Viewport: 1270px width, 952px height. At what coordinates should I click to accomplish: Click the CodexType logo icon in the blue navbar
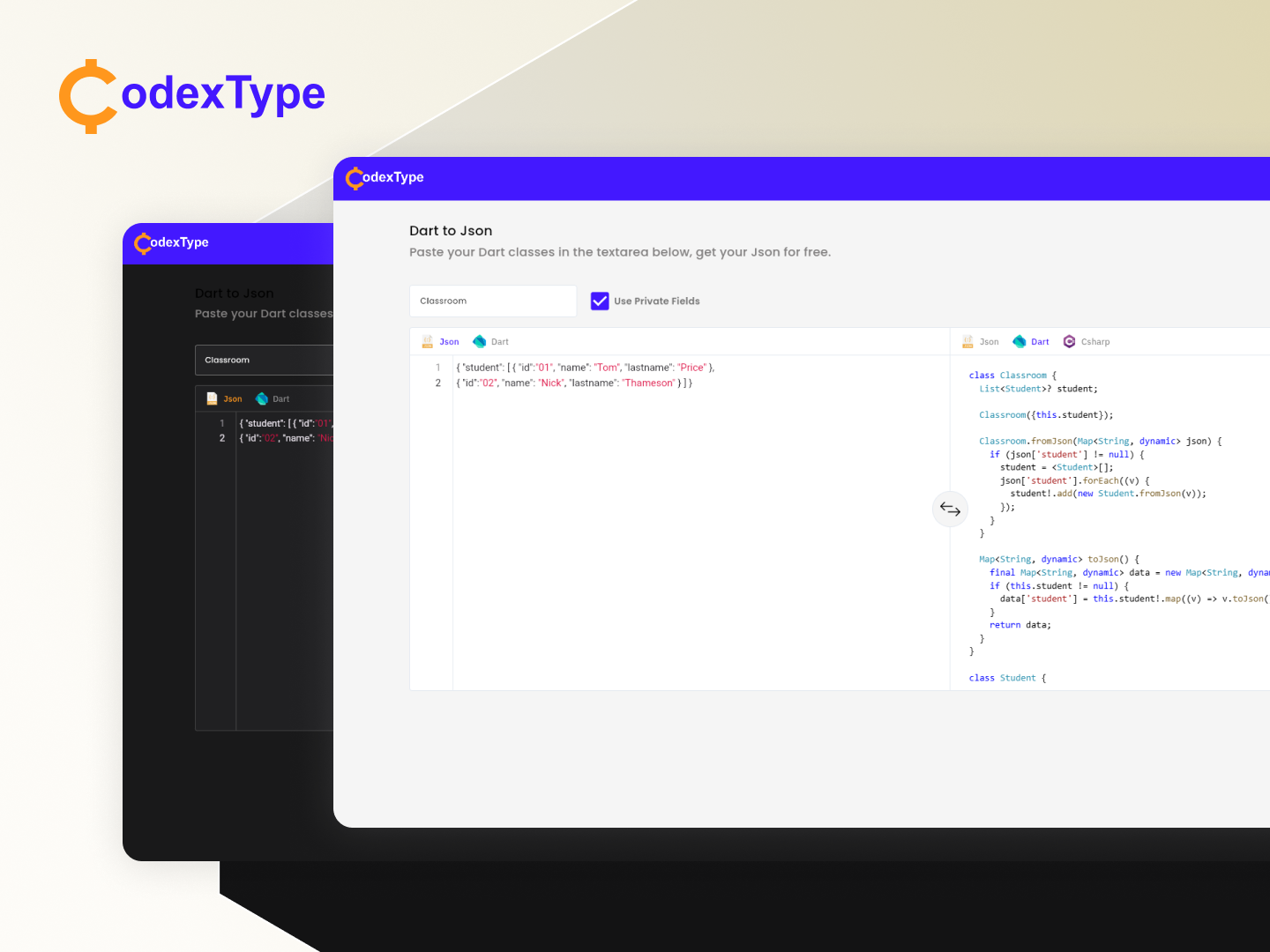point(355,178)
